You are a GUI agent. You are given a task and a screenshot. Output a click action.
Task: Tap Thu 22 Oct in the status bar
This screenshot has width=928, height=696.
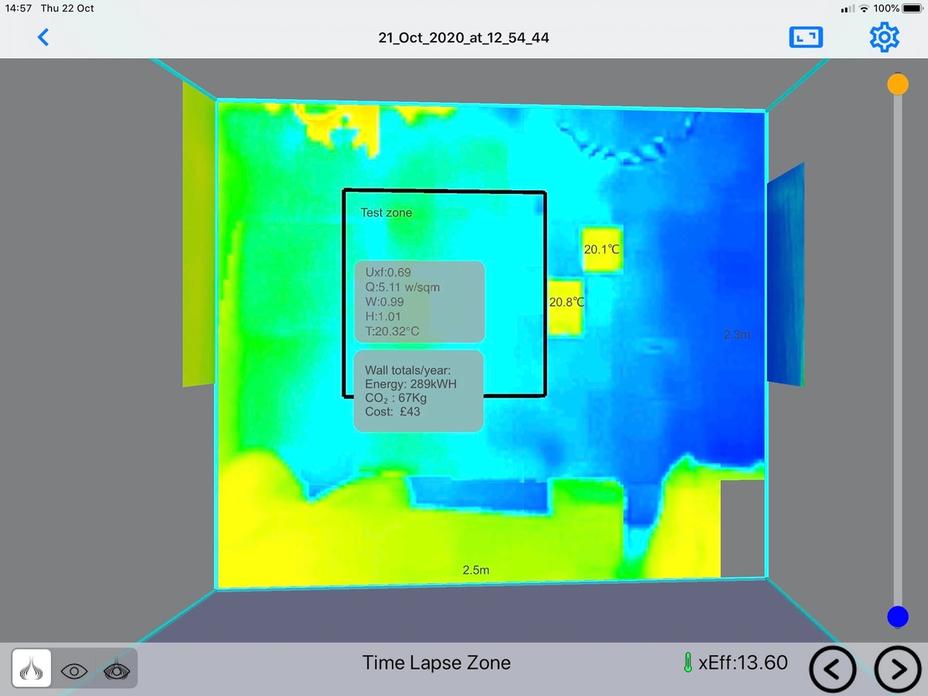coord(67,8)
